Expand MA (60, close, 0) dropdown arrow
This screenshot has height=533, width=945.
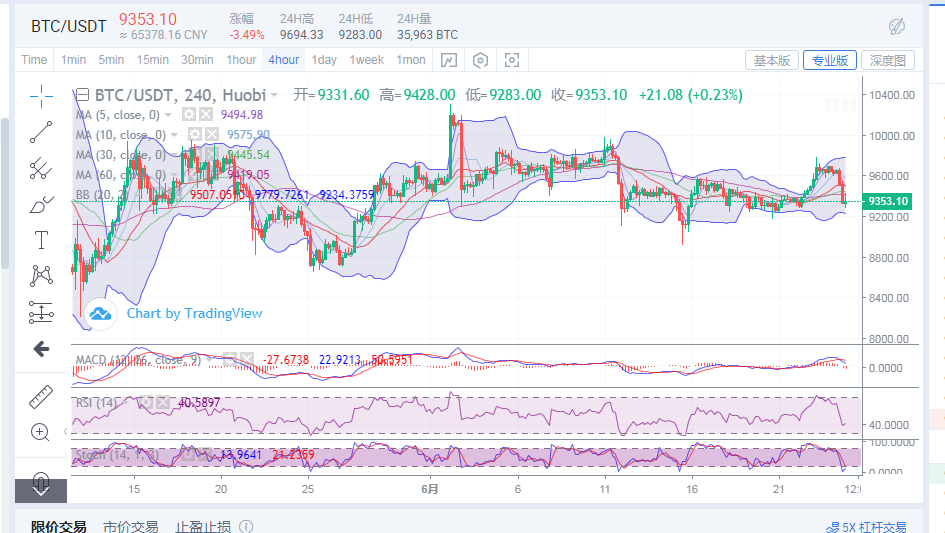(x=174, y=175)
